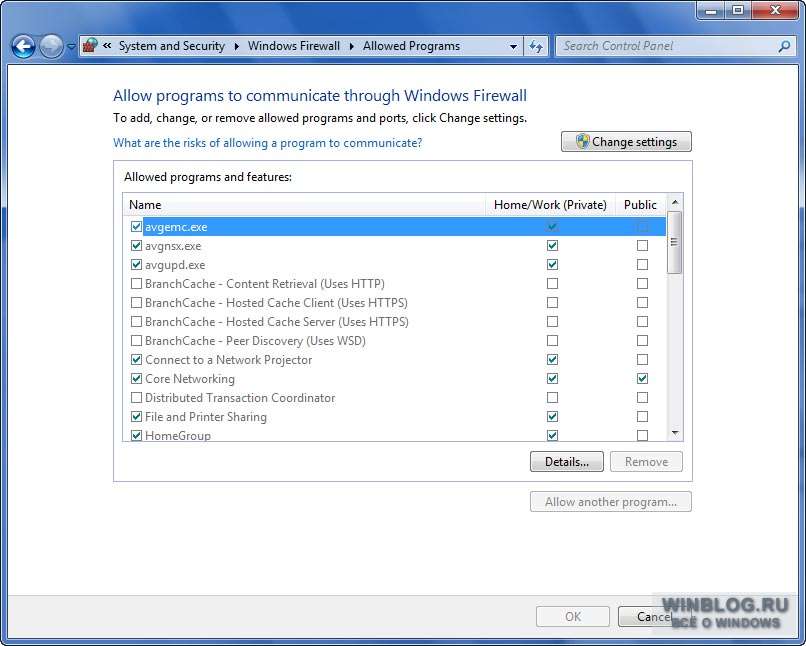Select the File and Printer Sharing row
This screenshot has width=806, height=646.
coord(394,417)
